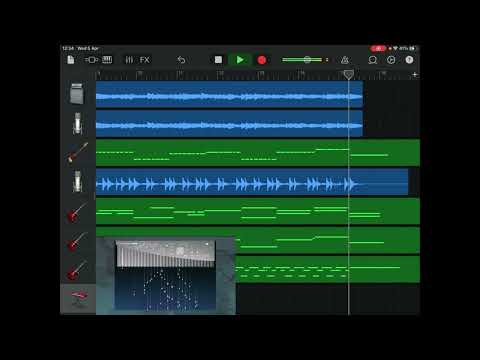Start playback with the green Play button
This screenshot has width=480, height=360.
coord(240,60)
